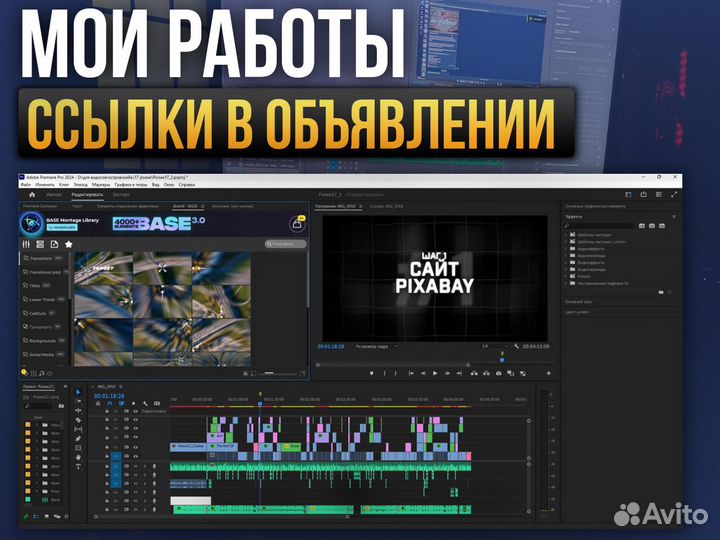Screen dimensions: 720x540
Task: Click Extract button in Program monitor
Action: coord(486,374)
